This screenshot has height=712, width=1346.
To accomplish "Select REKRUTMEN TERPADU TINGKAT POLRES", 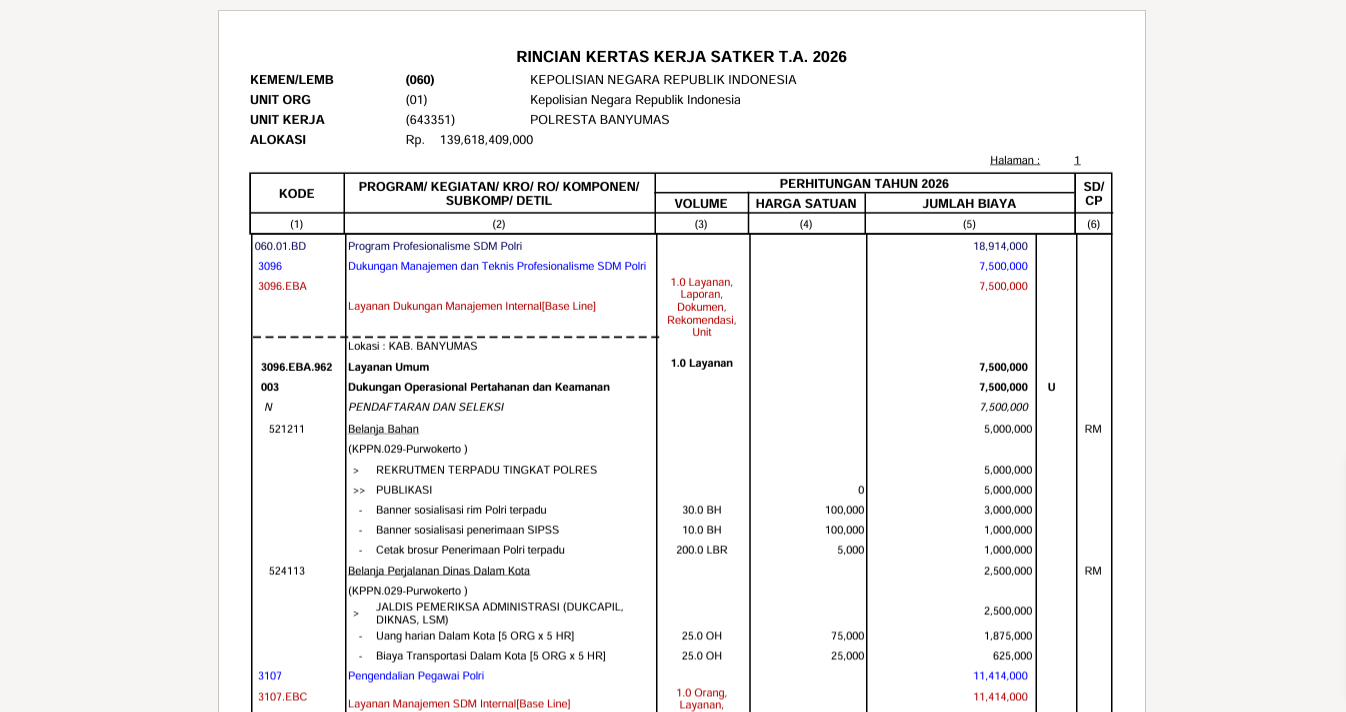I will point(486,470).
